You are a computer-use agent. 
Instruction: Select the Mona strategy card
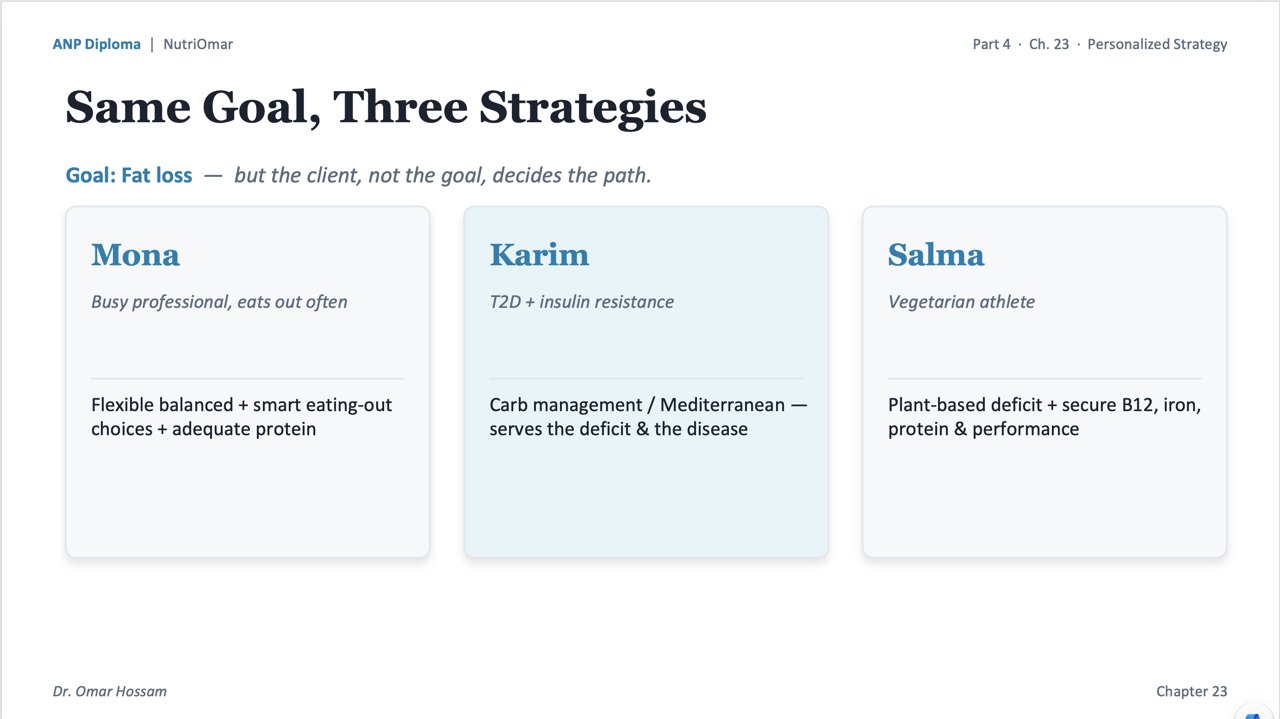[x=247, y=382]
